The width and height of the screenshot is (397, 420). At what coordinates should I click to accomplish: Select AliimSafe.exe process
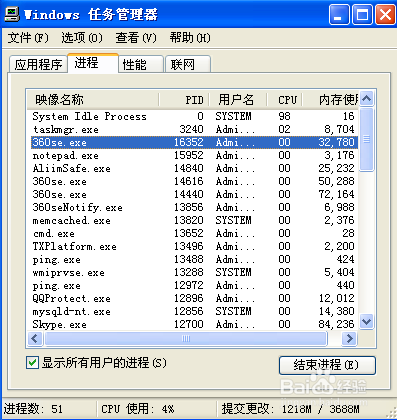click(x=193, y=168)
